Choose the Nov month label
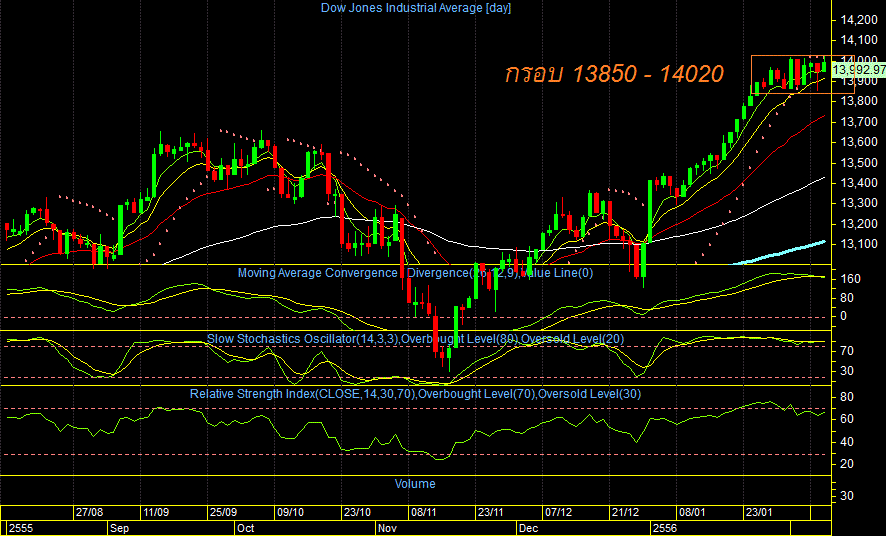This screenshot has height=536, width=886. tap(388, 528)
